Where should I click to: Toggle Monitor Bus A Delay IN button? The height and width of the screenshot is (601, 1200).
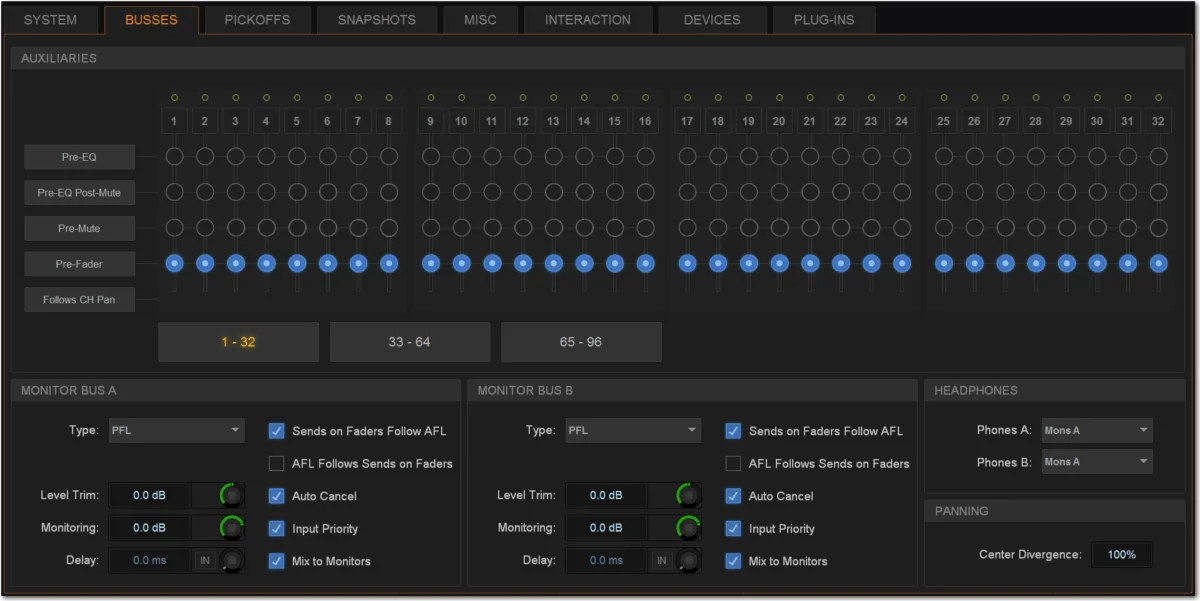pos(205,560)
